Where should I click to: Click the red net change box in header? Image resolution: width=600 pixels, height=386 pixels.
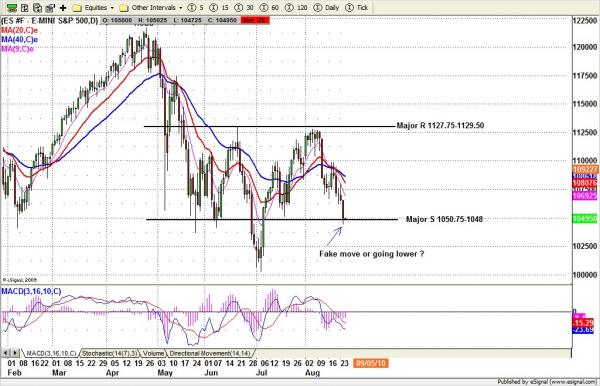(255, 20)
